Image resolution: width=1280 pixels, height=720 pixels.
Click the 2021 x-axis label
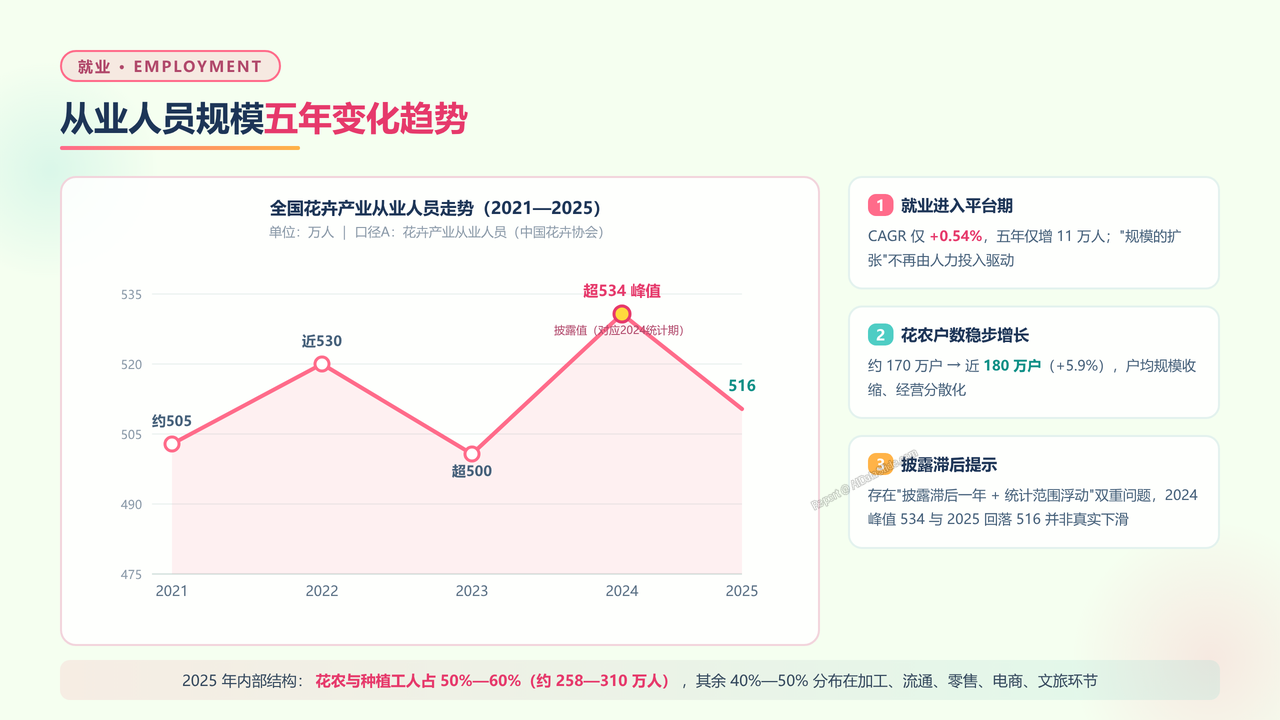coord(172,591)
